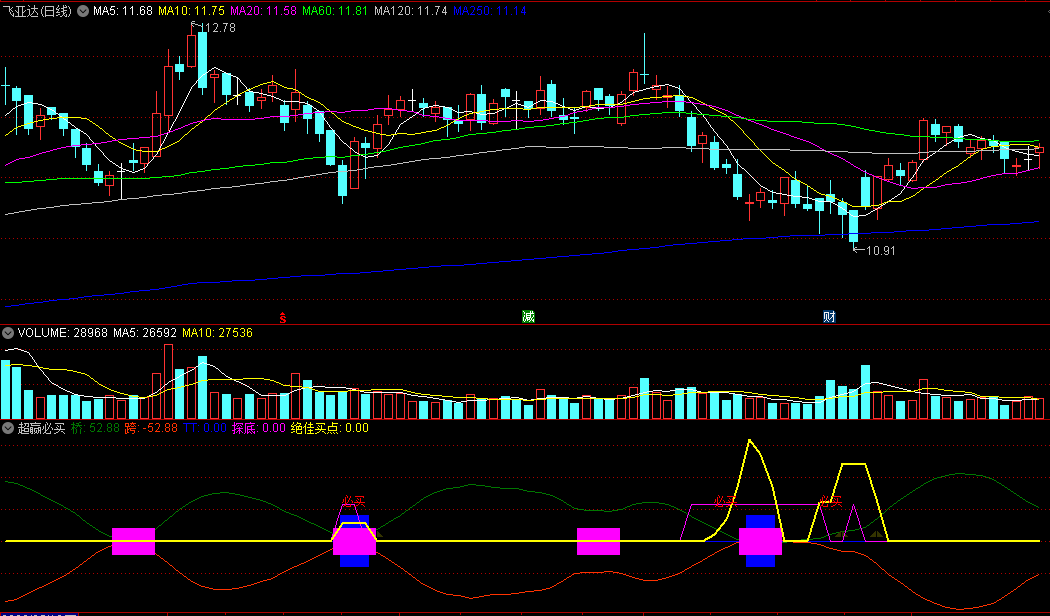The height and width of the screenshot is (616, 1050).
Task: Open the 飞亚达(日线) main chart dropdown arrow
Action: click(82, 11)
